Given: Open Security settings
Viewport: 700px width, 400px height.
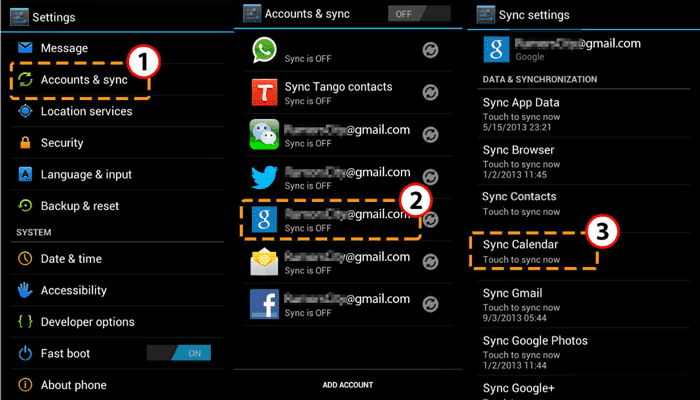Looking at the screenshot, I should tap(62, 143).
